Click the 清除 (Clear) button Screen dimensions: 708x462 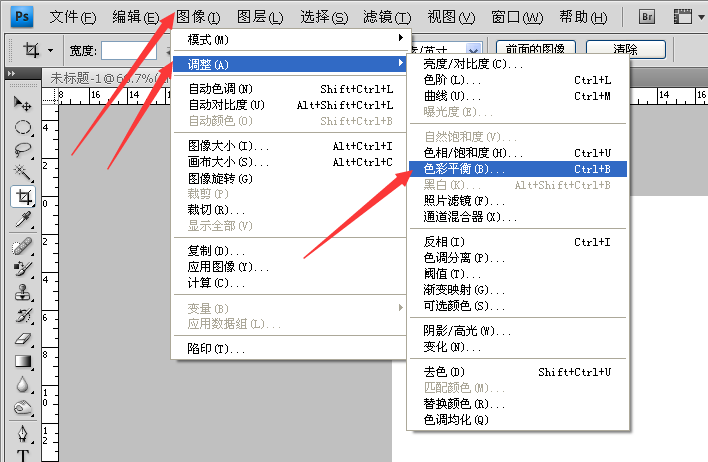click(625, 49)
